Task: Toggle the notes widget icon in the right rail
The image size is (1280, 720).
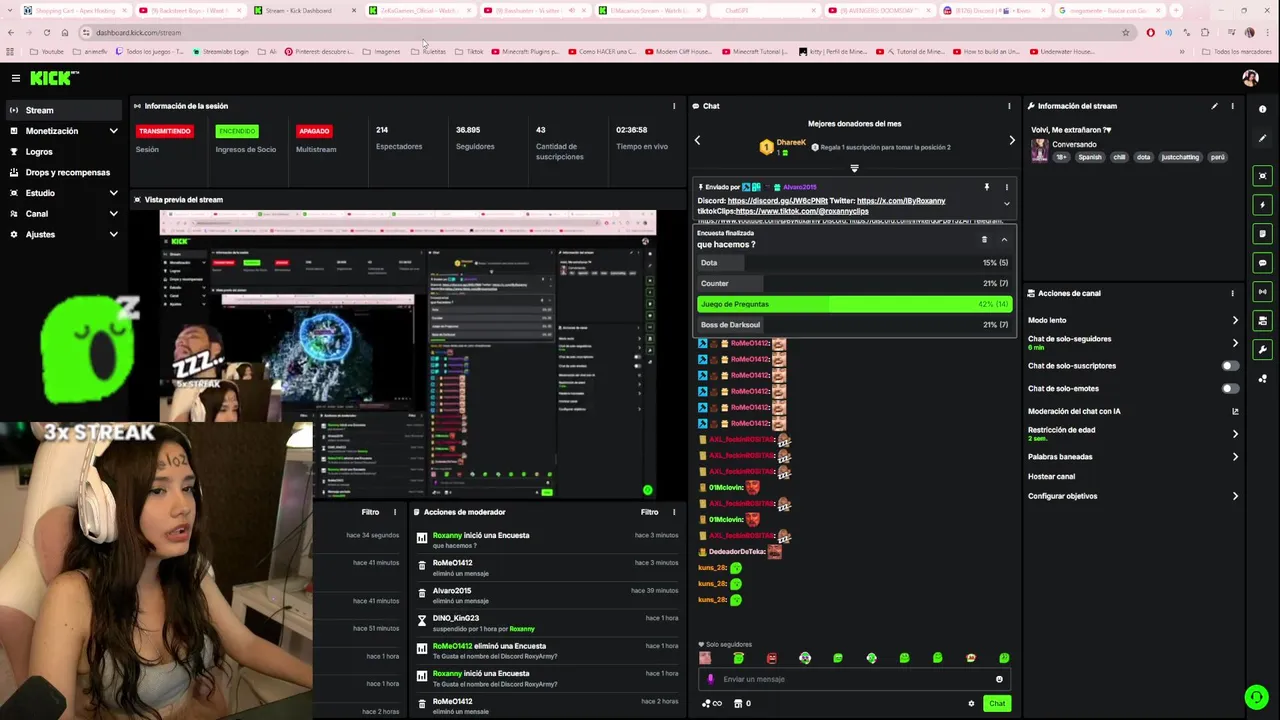Action: click(1263, 234)
